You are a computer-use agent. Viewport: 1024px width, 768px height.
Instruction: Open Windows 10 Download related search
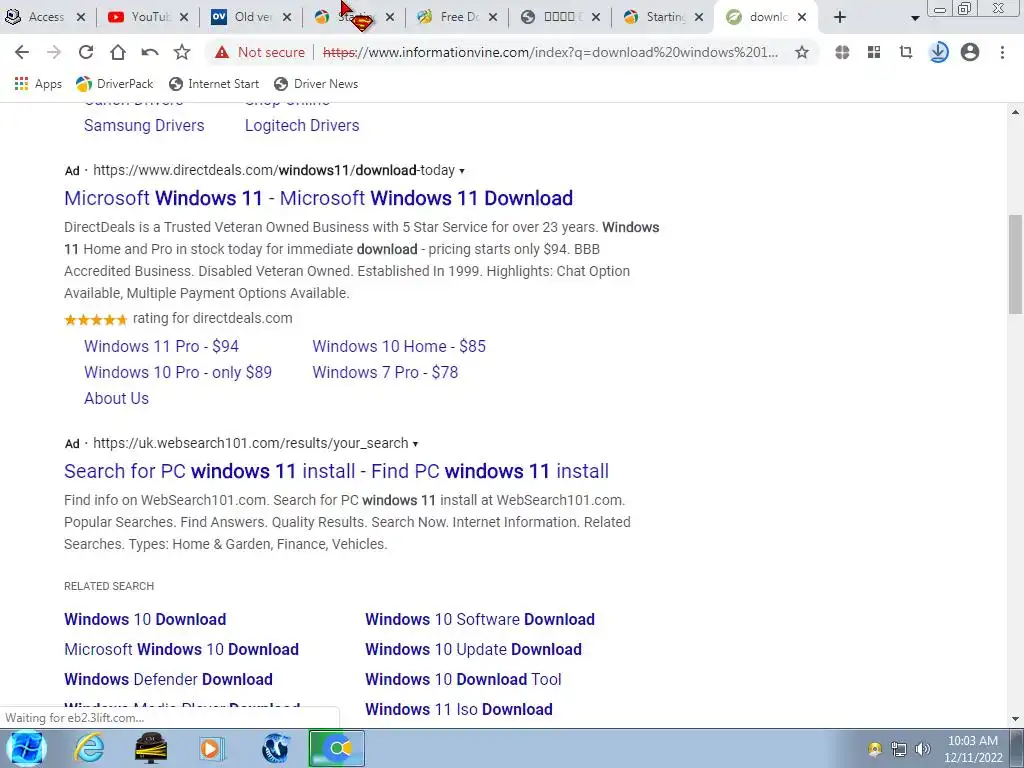[145, 619]
